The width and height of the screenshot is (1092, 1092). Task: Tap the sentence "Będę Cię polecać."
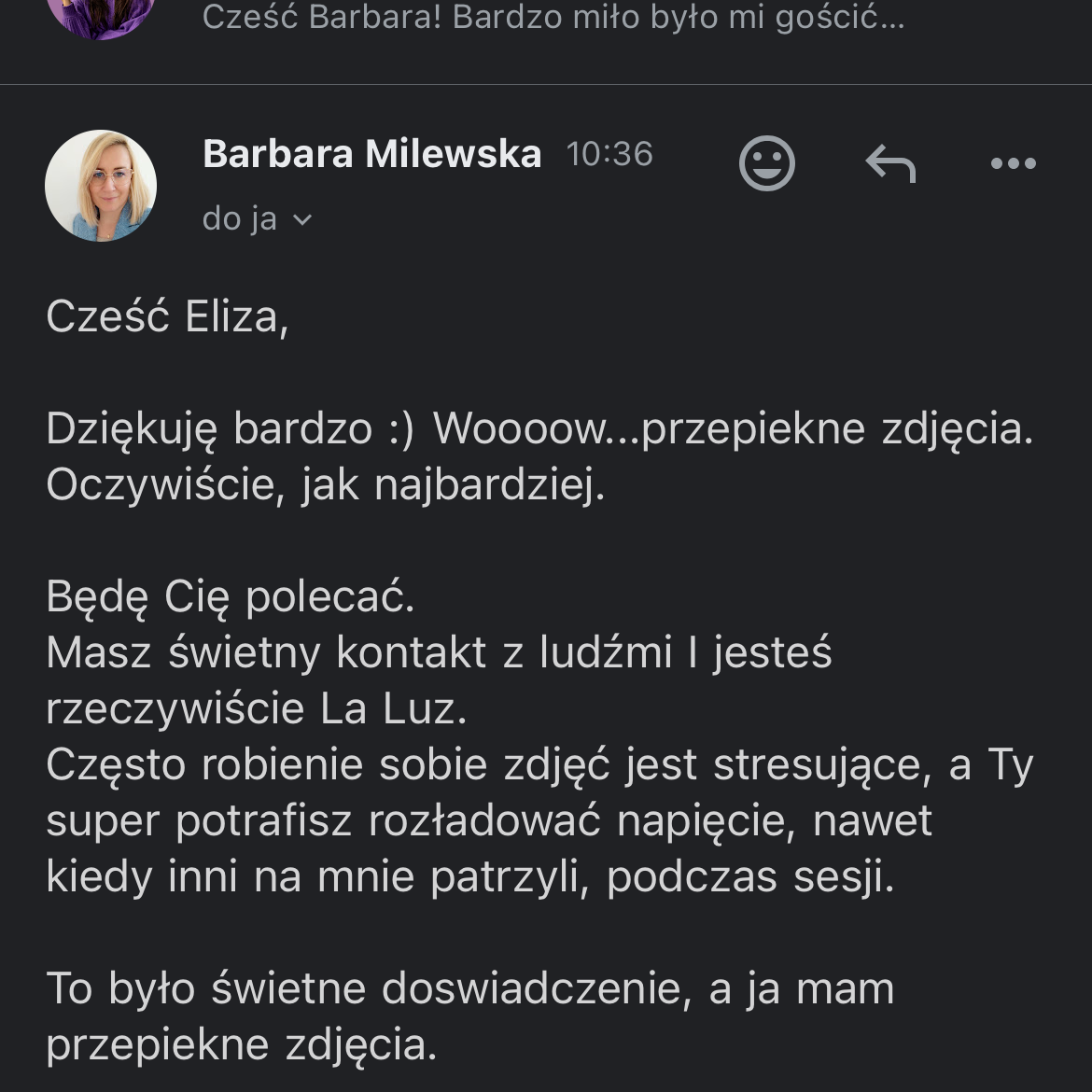[231, 596]
